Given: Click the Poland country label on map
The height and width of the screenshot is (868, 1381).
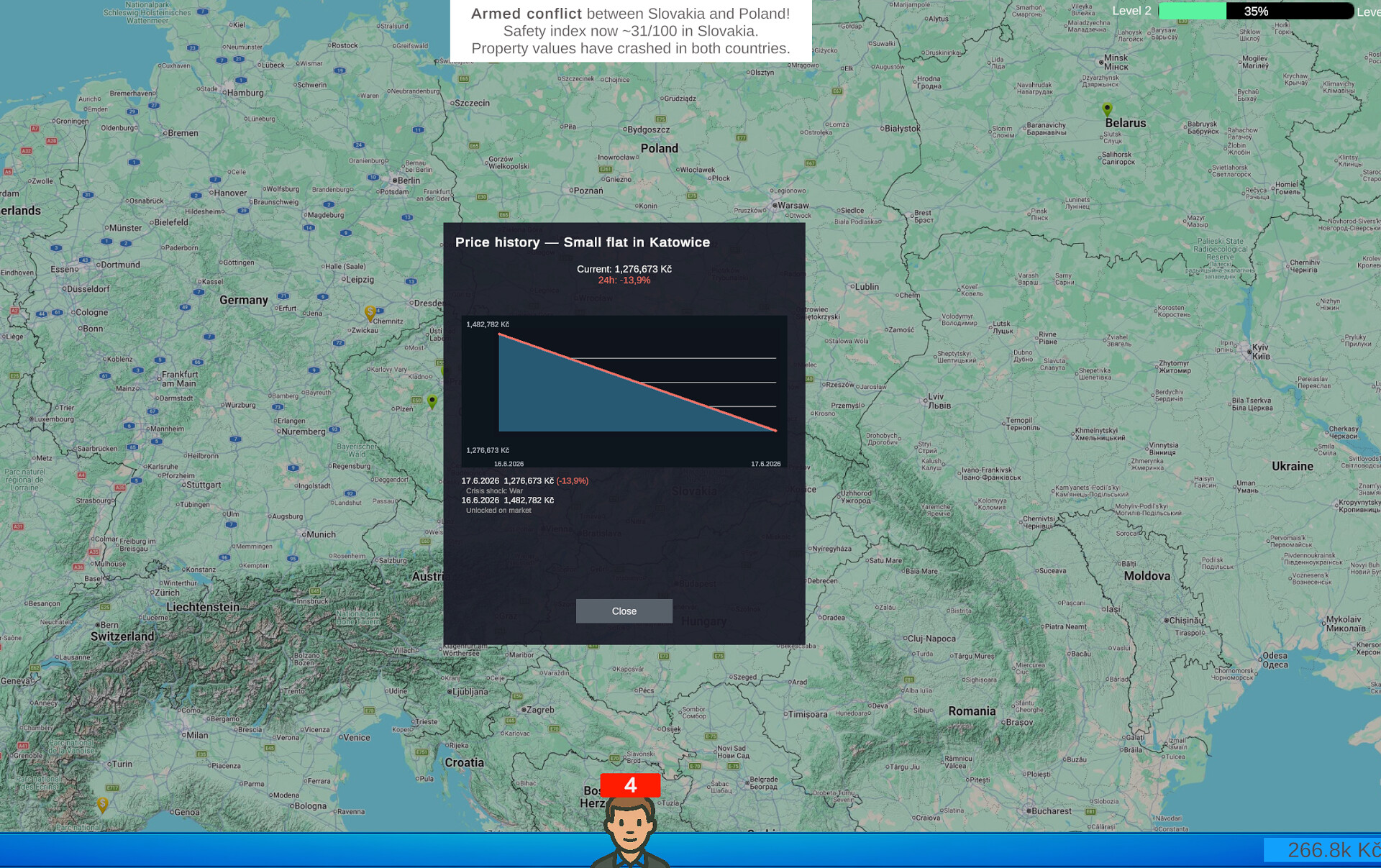Looking at the screenshot, I should pos(660,148).
